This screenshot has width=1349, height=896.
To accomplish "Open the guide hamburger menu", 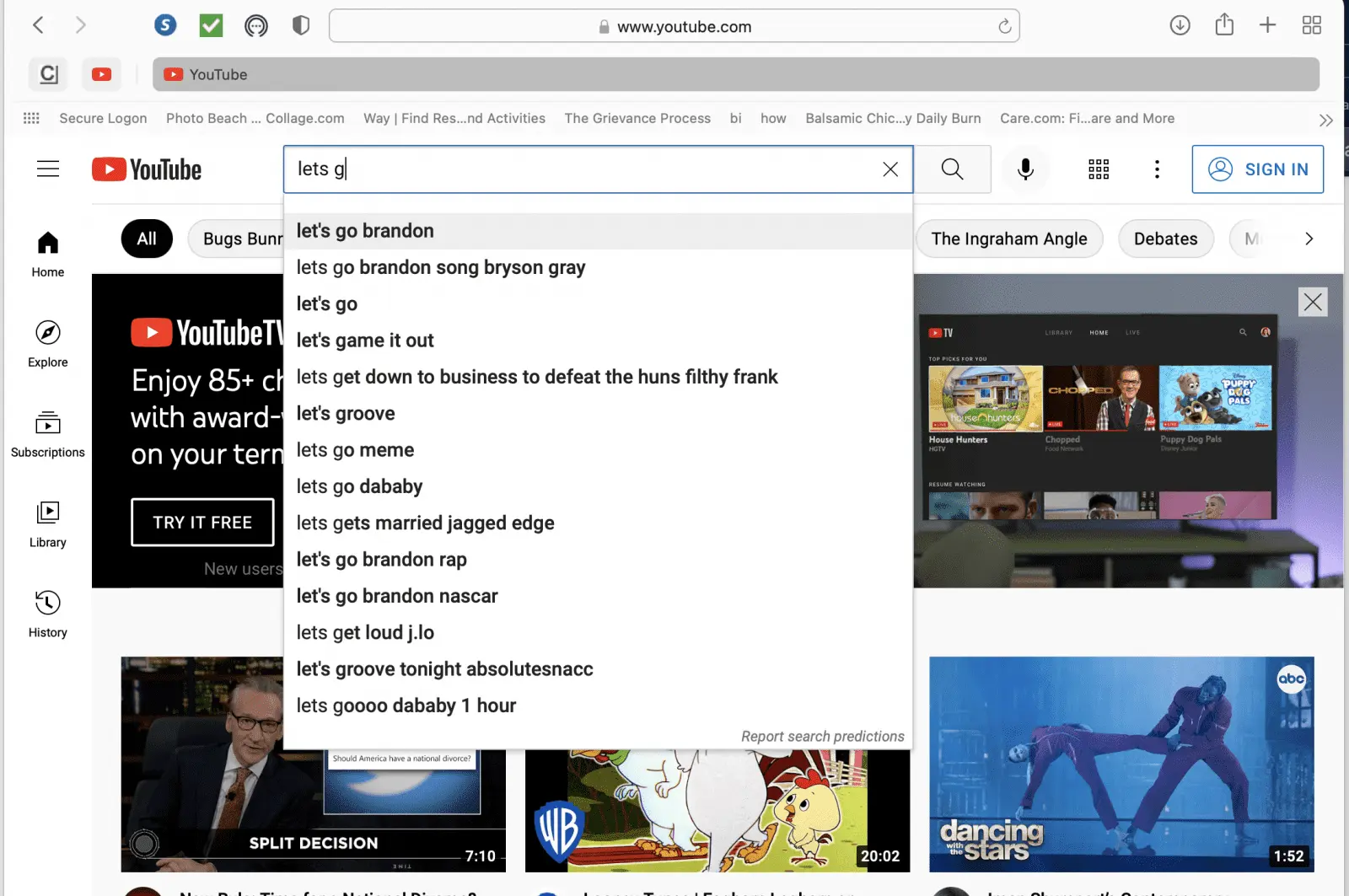I will click(48, 169).
